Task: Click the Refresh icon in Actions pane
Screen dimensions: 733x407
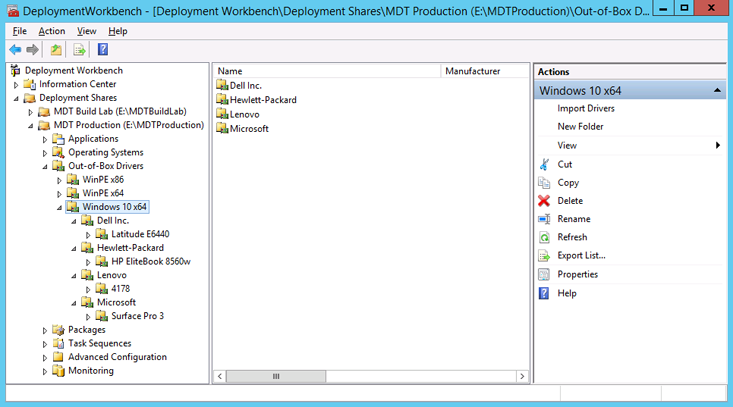Action: click(x=544, y=237)
